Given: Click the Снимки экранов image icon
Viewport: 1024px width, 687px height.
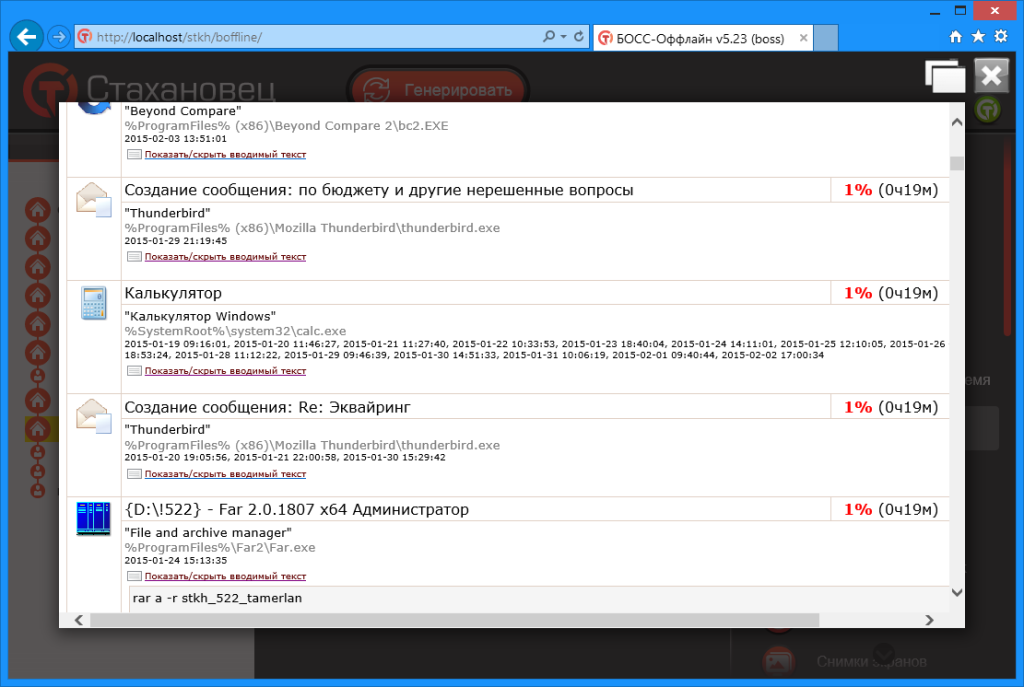Looking at the screenshot, I should [778, 661].
